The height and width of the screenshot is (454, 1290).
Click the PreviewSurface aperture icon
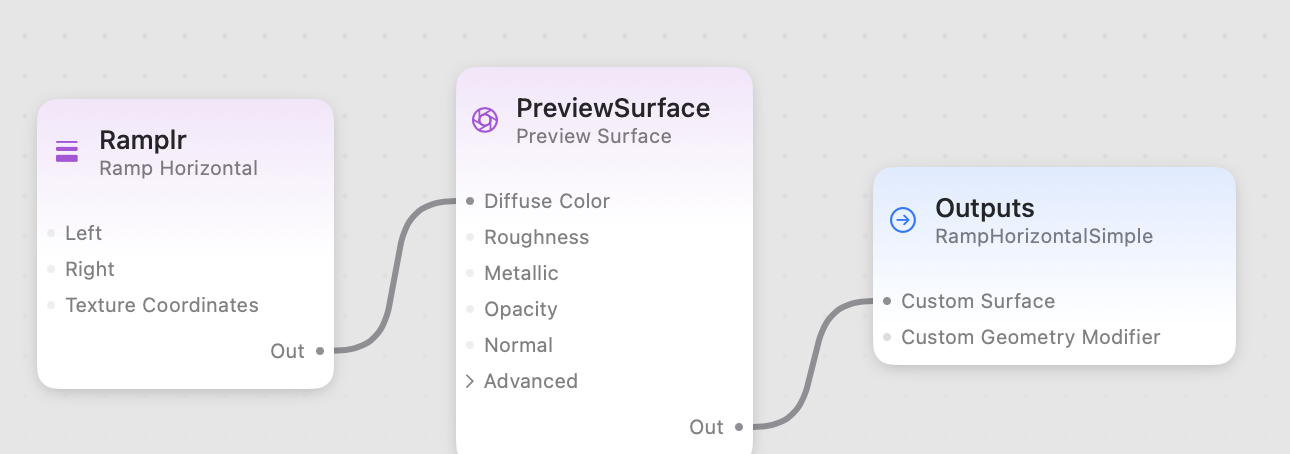tap(485, 120)
